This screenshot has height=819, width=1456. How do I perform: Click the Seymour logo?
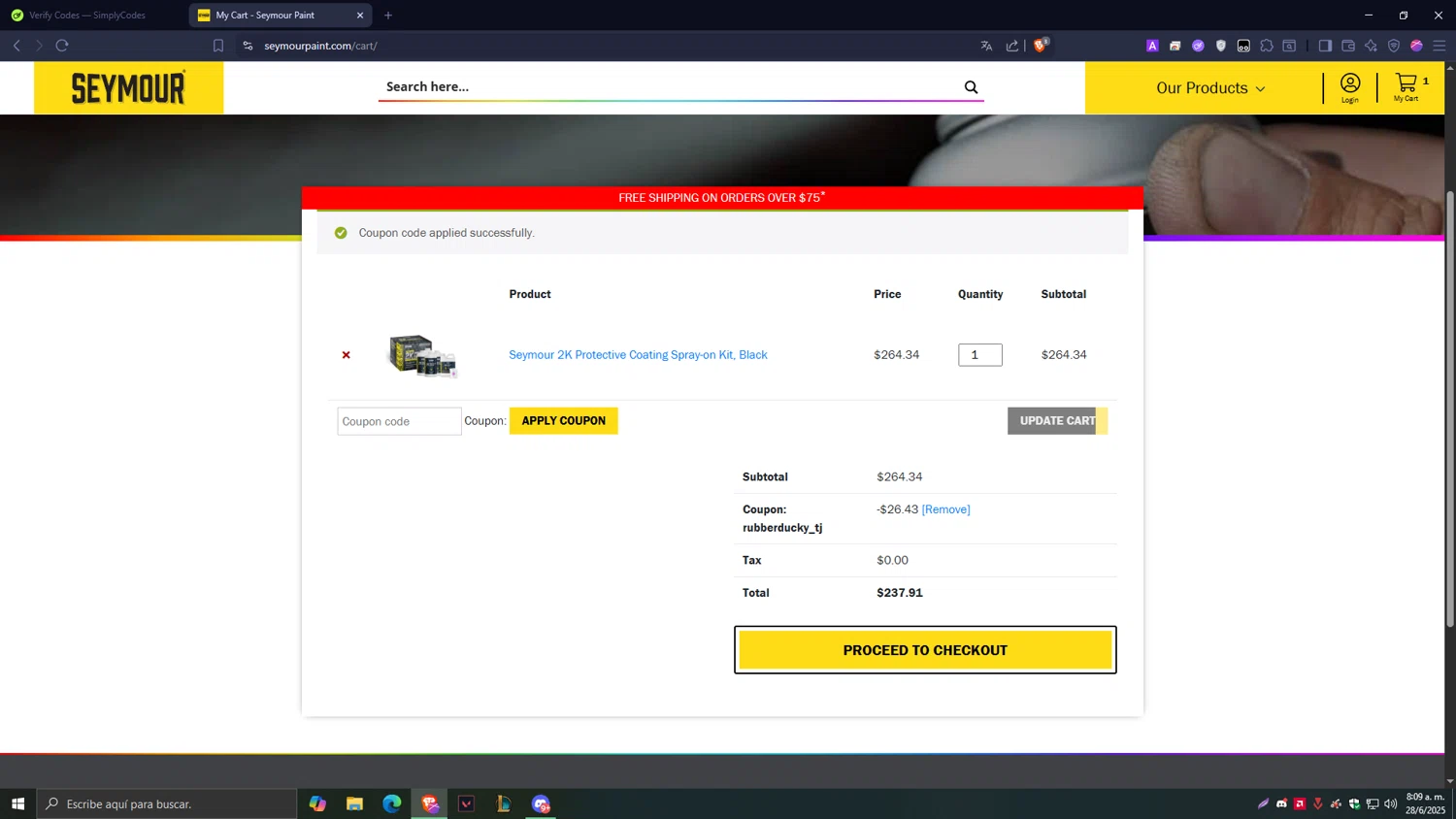click(128, 88)
